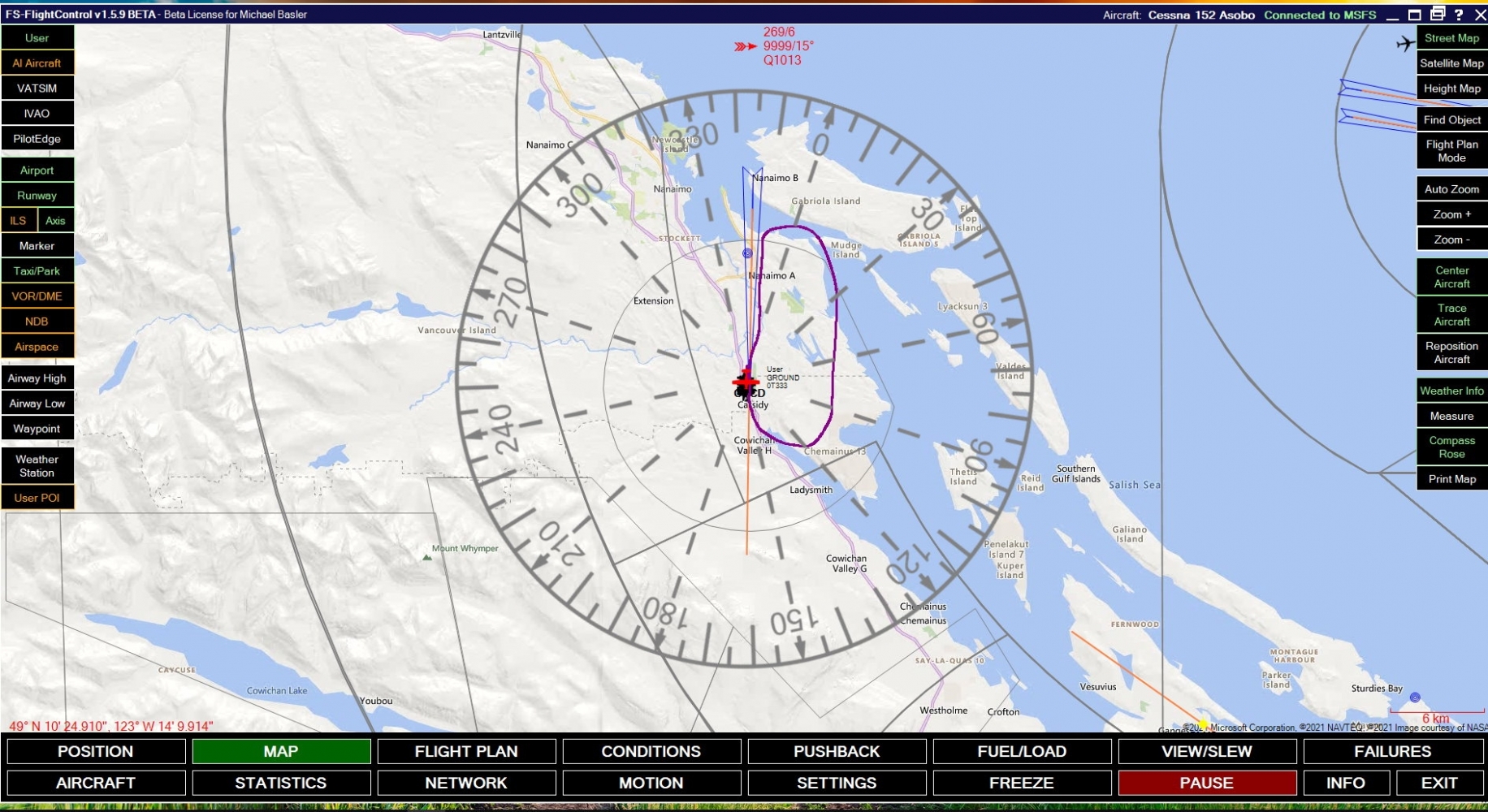Image resolution: width=1488 pixels, height=812 pixels.
Task: Click the 'Connected to MSFS' status text
Action: (x=1320, y=15)
